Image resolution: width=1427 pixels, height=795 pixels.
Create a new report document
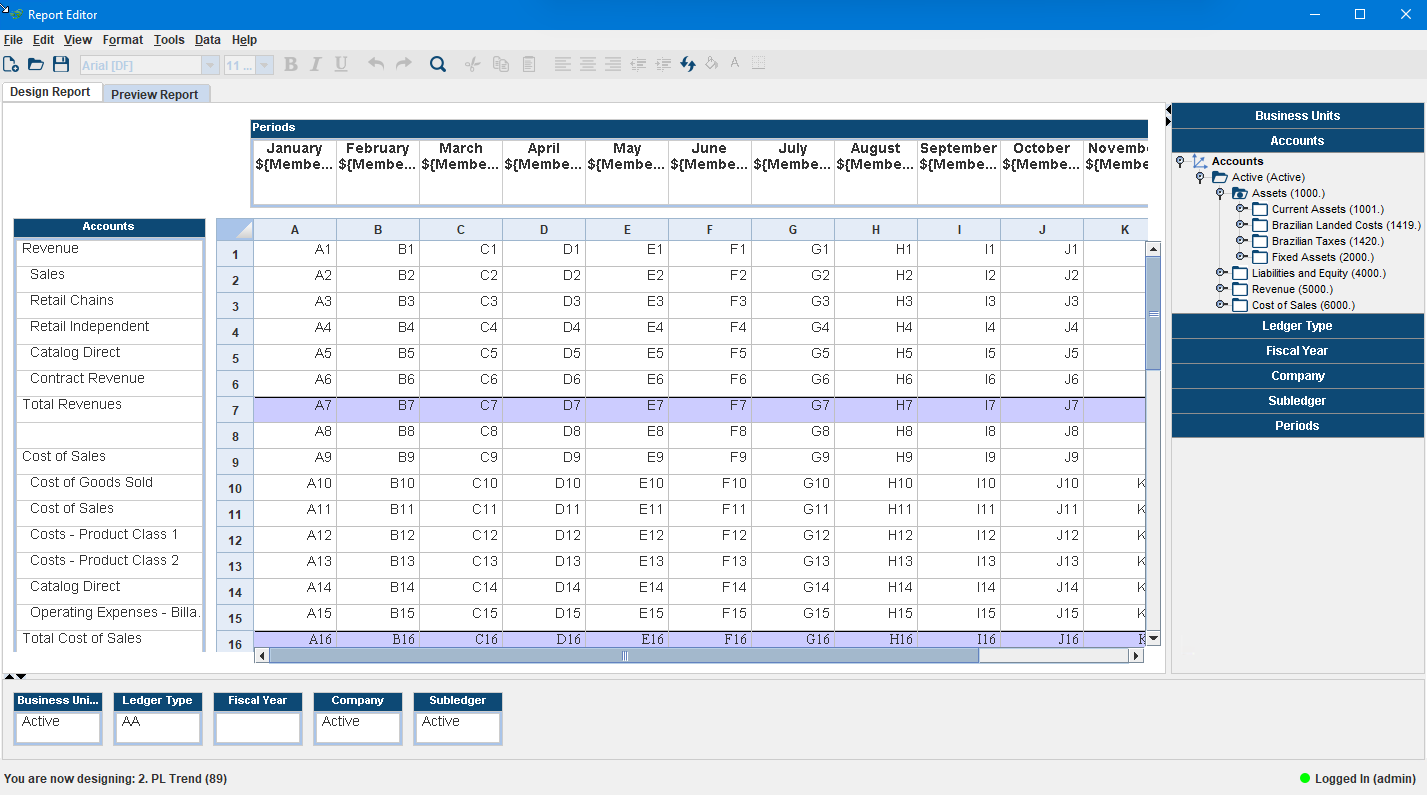point(11,63)
